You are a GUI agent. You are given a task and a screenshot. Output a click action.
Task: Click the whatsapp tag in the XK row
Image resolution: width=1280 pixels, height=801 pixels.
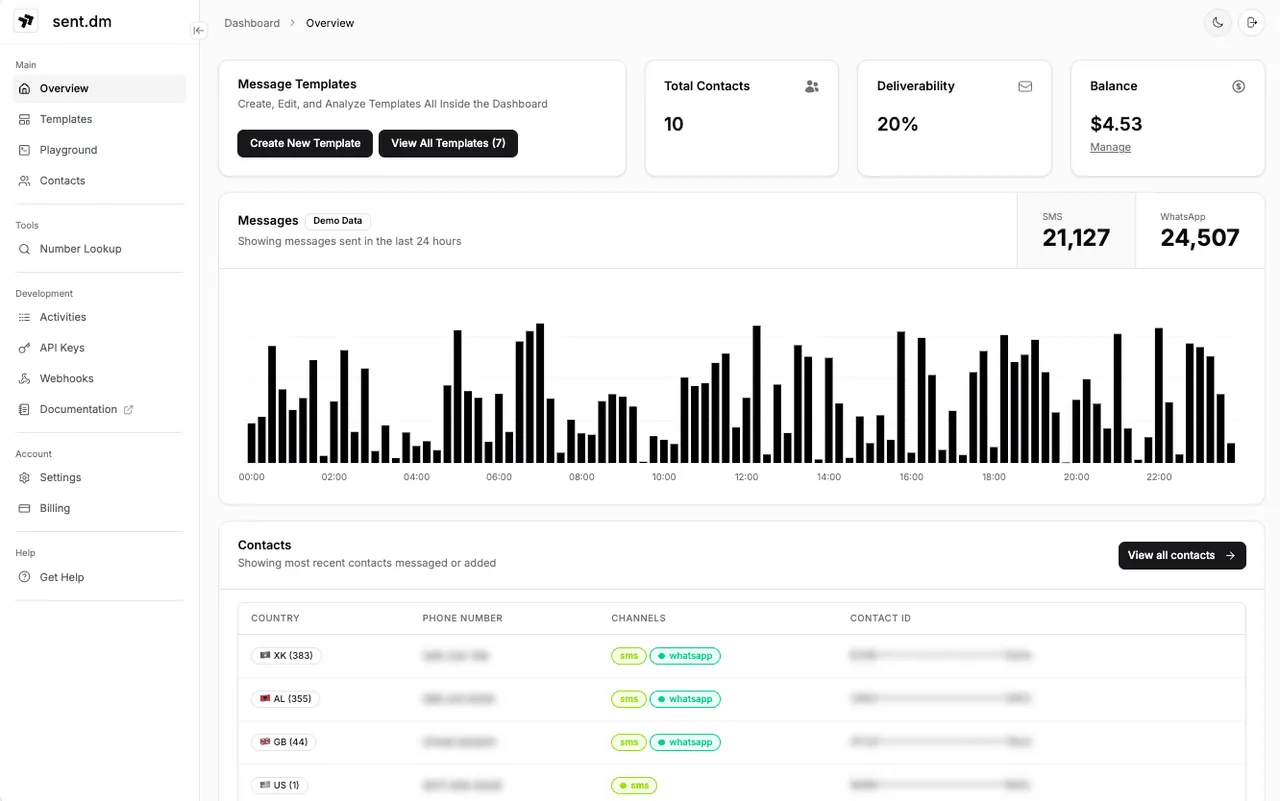(x=685, y=656)
